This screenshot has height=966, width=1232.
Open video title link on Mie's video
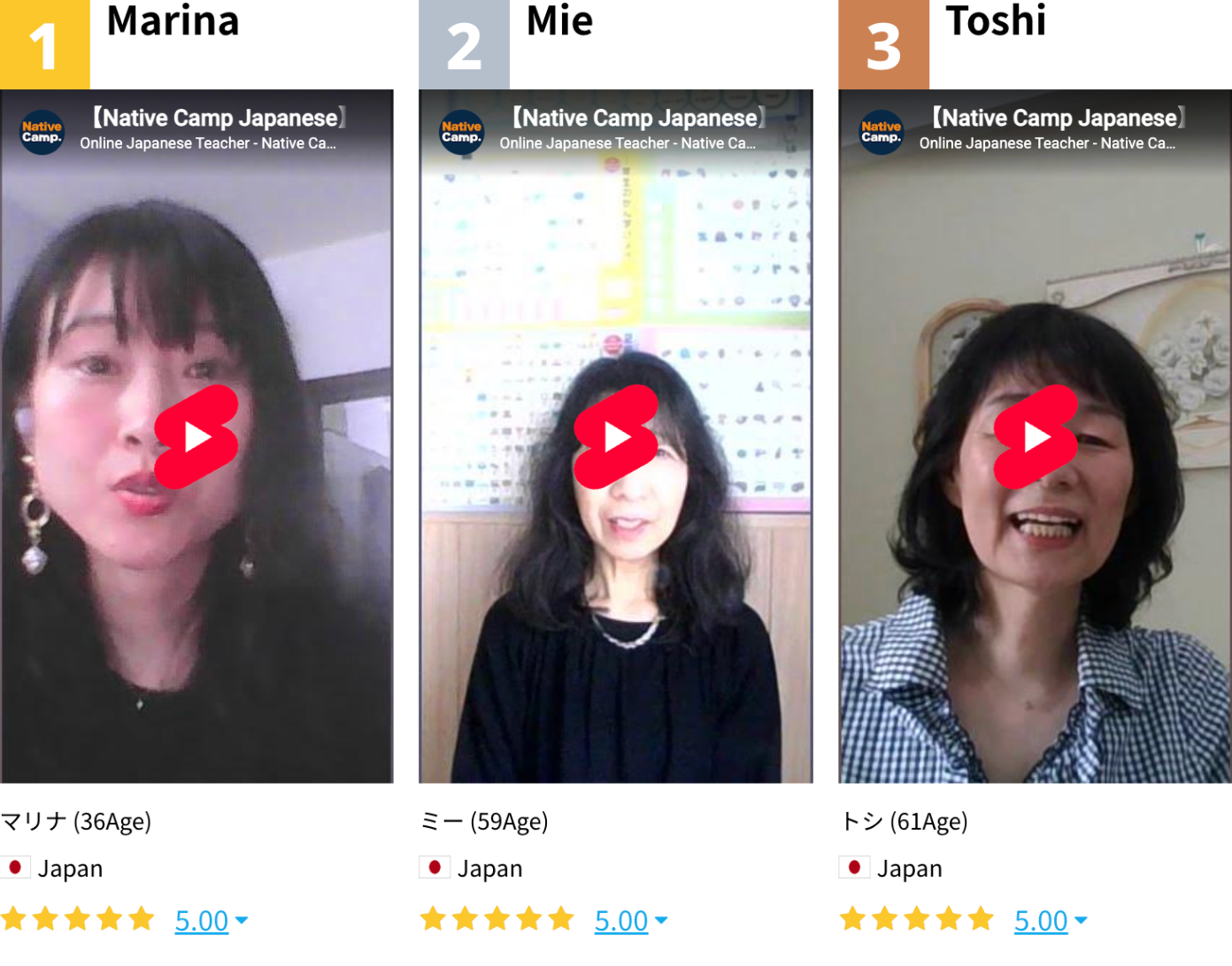(x=639, y=118)
